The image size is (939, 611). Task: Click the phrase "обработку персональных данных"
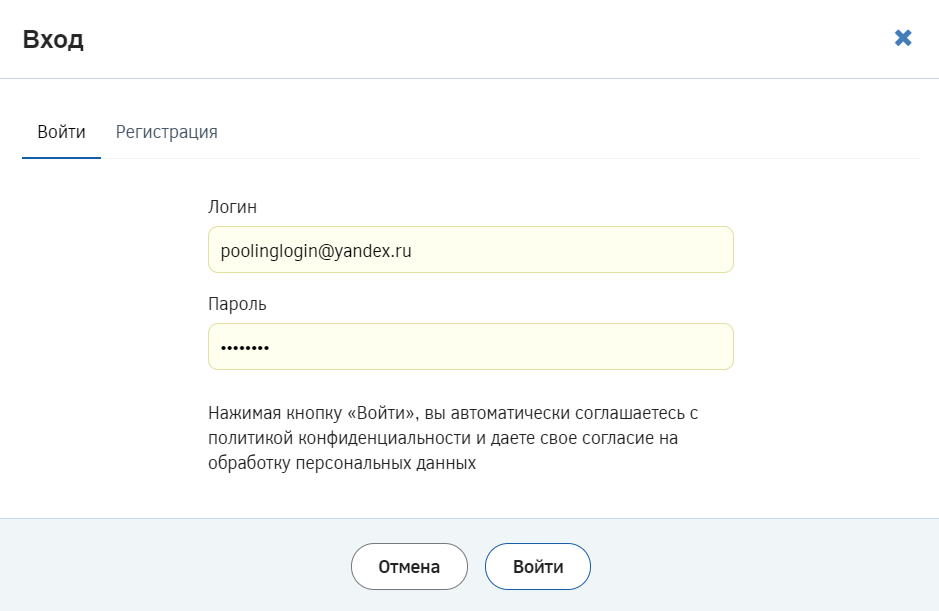(342, 464)
